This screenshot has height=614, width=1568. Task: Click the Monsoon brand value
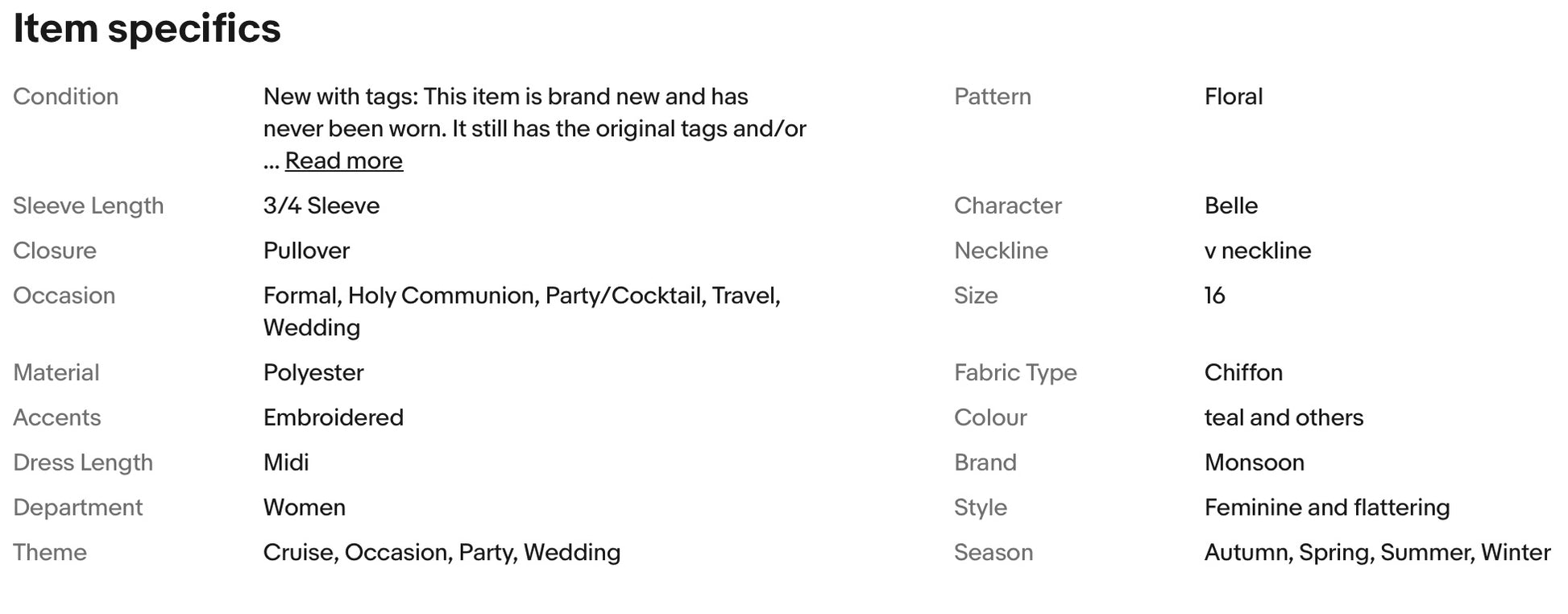click(1254, 463)
